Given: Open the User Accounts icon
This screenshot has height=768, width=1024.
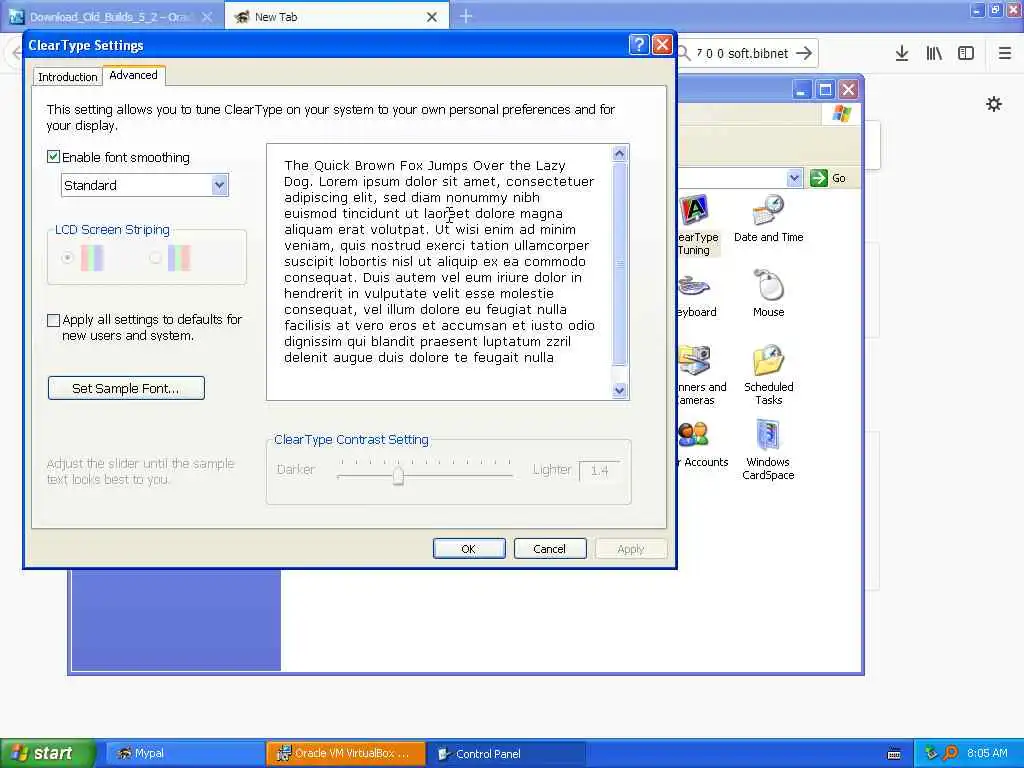Looking at the screenshot, I should (702, 445).
